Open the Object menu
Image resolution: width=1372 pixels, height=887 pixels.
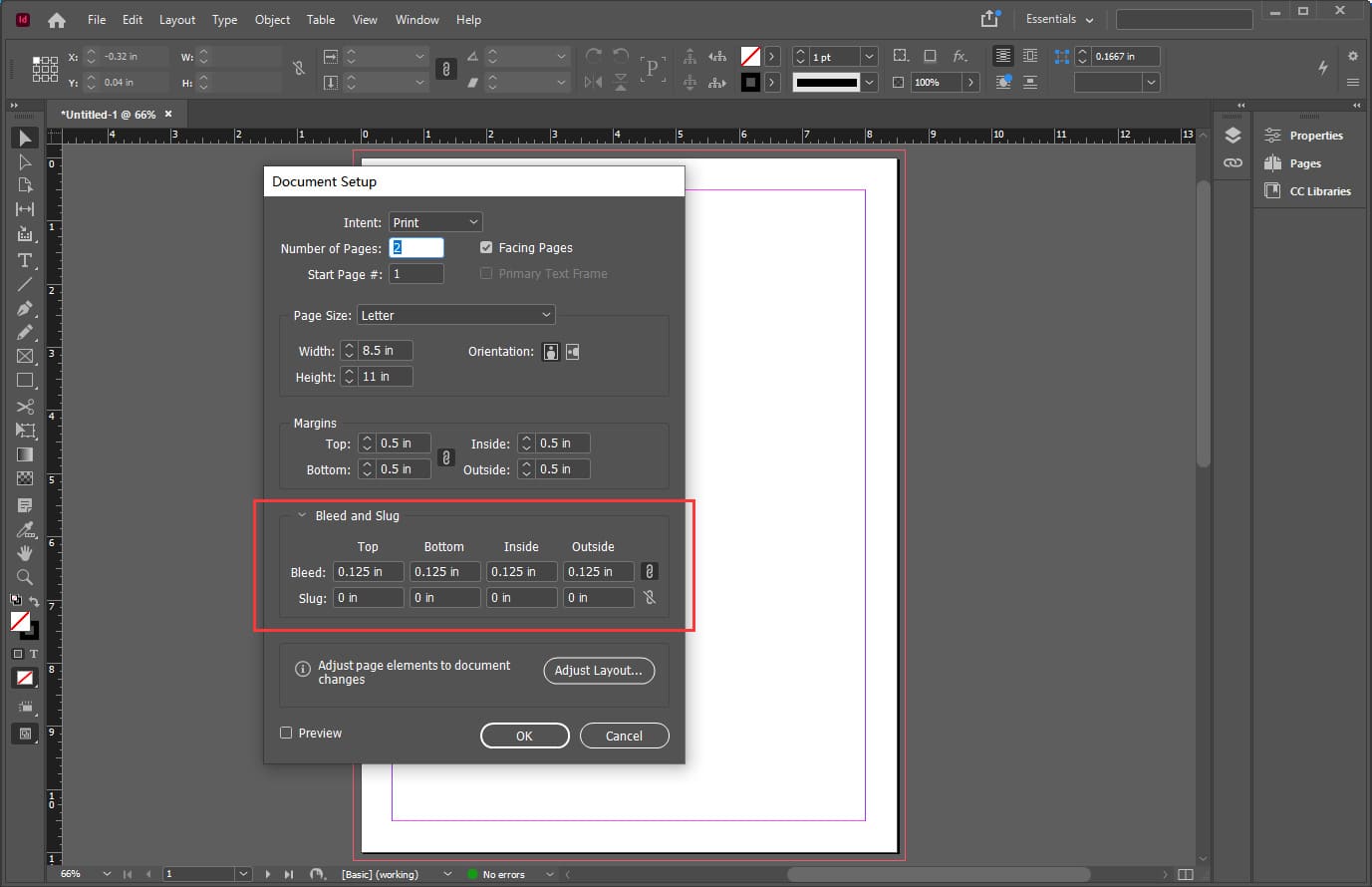[x=272, y=19]
